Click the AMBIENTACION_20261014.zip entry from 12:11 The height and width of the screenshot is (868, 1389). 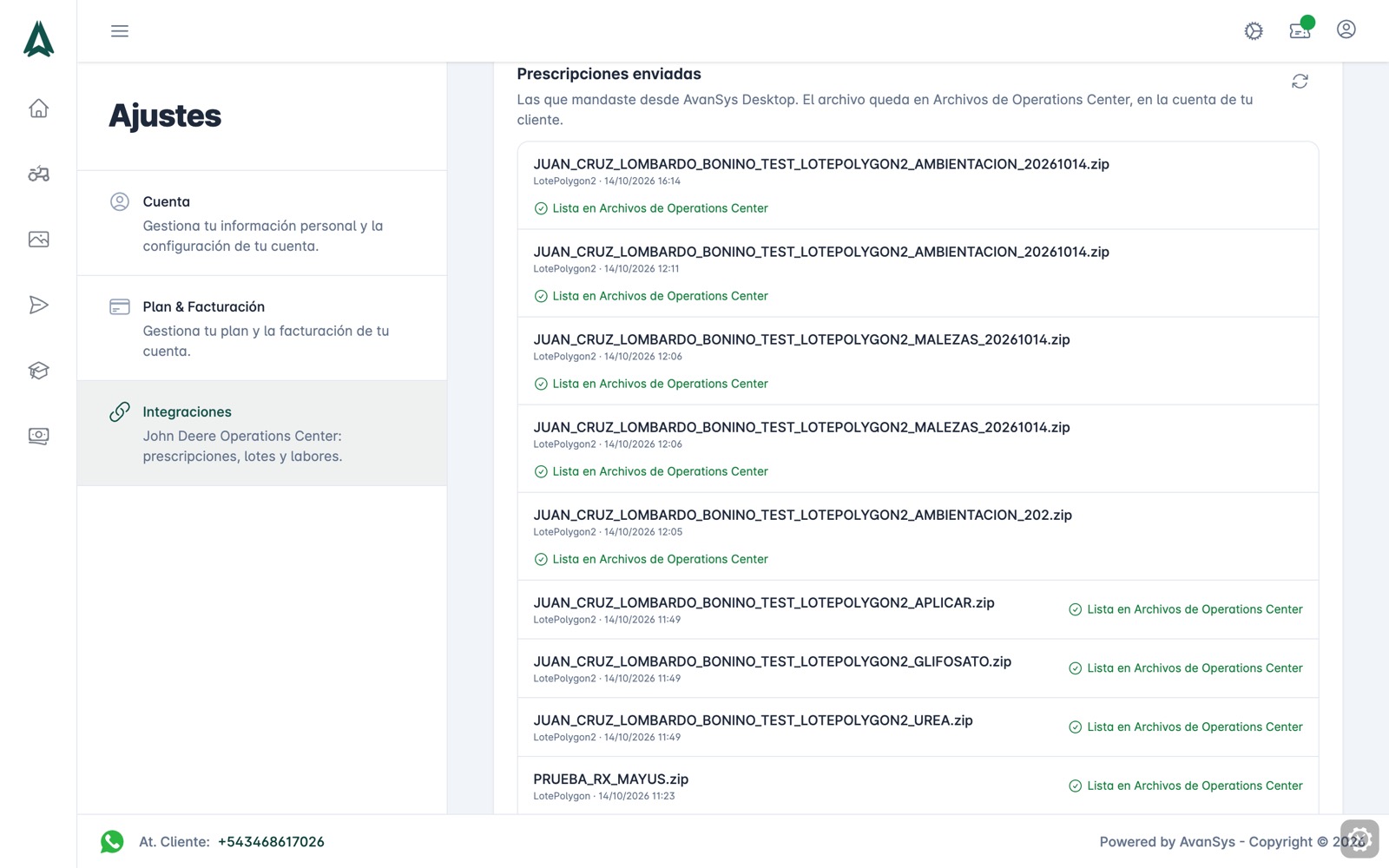pos(918,273)
